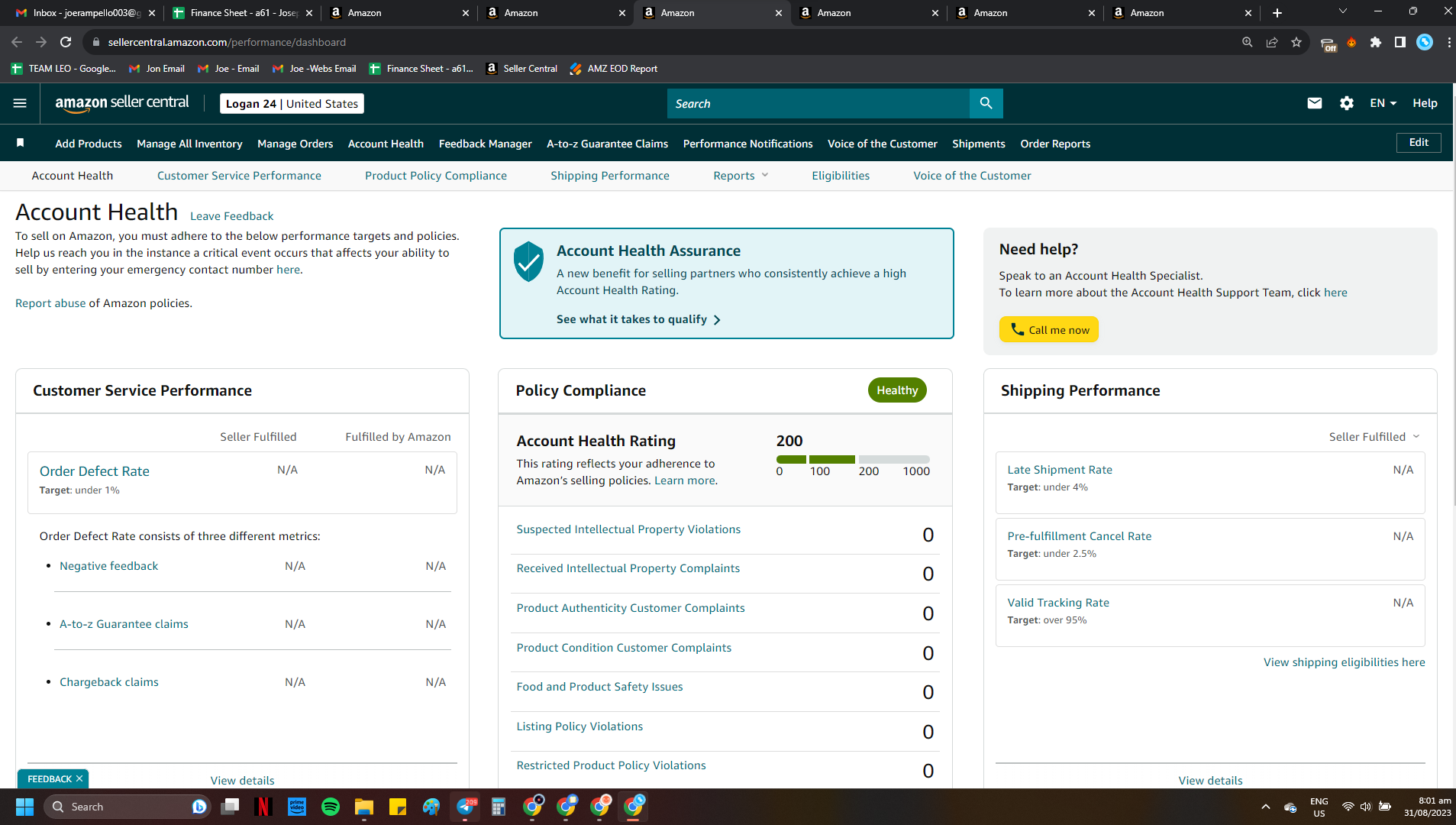Click the Report abuse link

click(x=50, y=303)
